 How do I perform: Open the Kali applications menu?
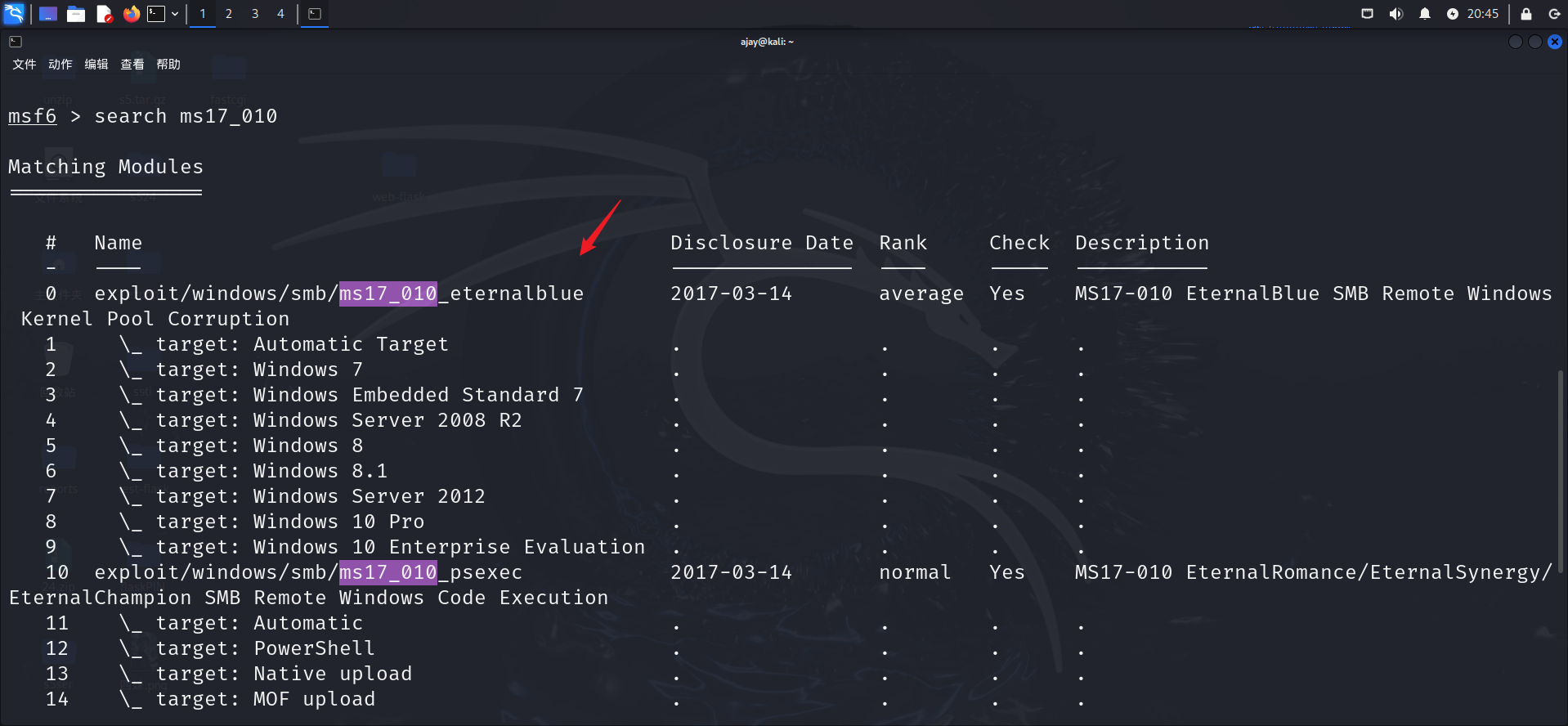tap(14, 13)
